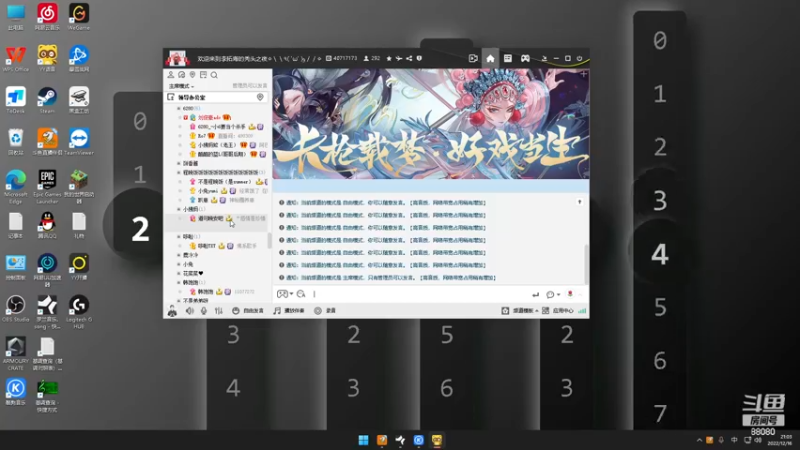Viewport: 800px width, 450px height.
Task: Expand the 小兔 sub-channel
Action: click(179, 264)
